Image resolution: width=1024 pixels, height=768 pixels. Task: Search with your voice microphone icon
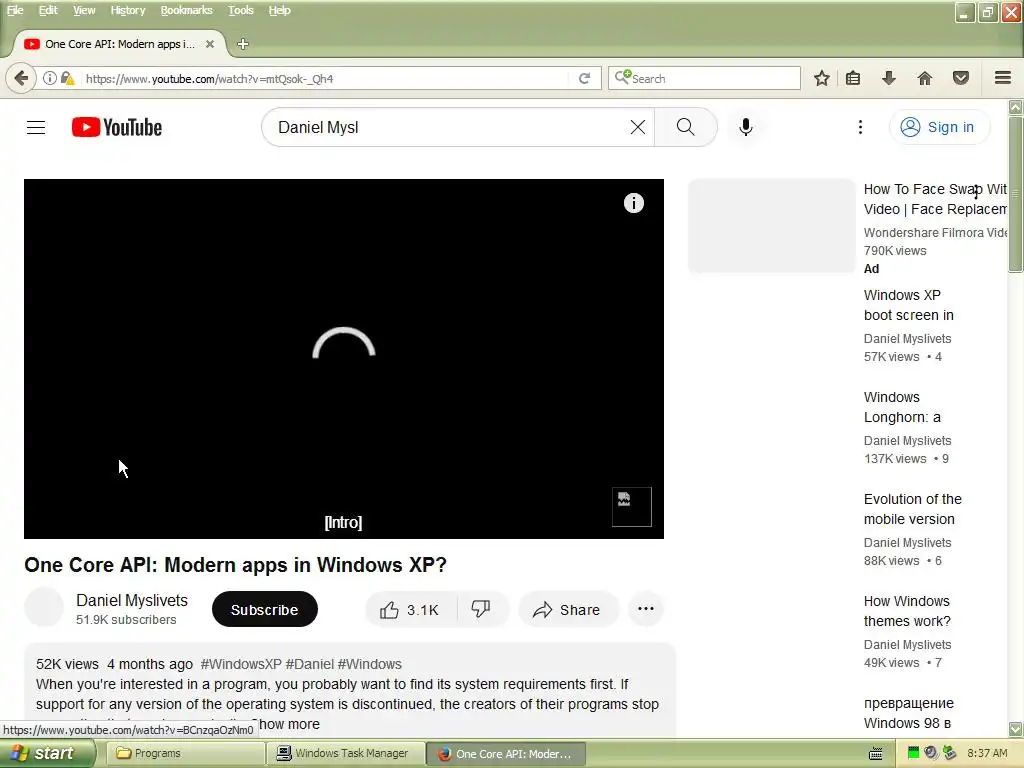[x=746, y=127]
